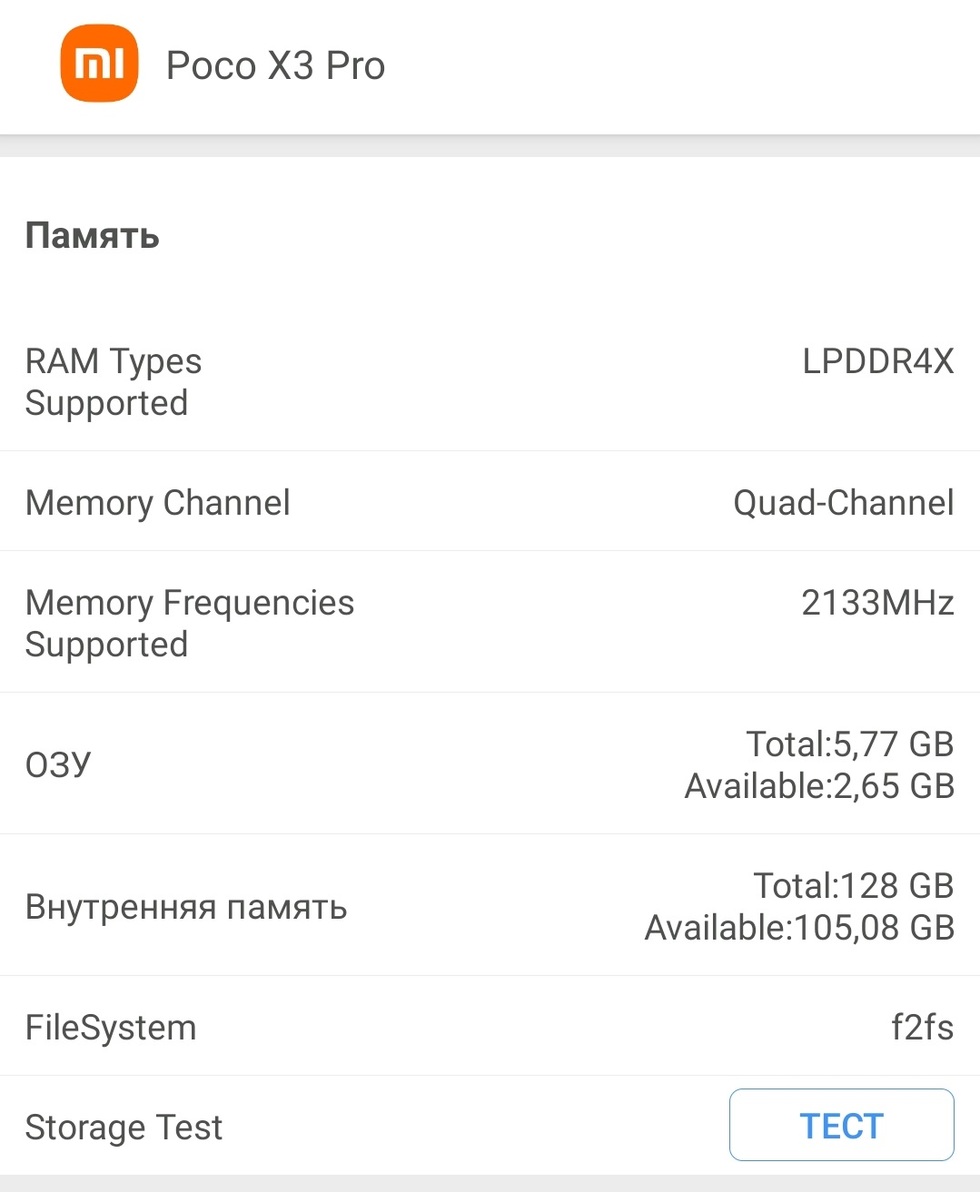980x1192 pixels.
Task: Tap the Total:128 GB storage value
Action: [853, 886]
